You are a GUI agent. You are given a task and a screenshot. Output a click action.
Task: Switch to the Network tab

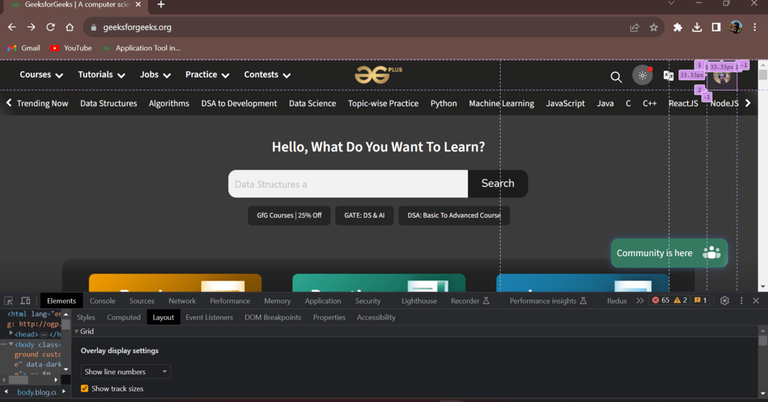(182, 301)
